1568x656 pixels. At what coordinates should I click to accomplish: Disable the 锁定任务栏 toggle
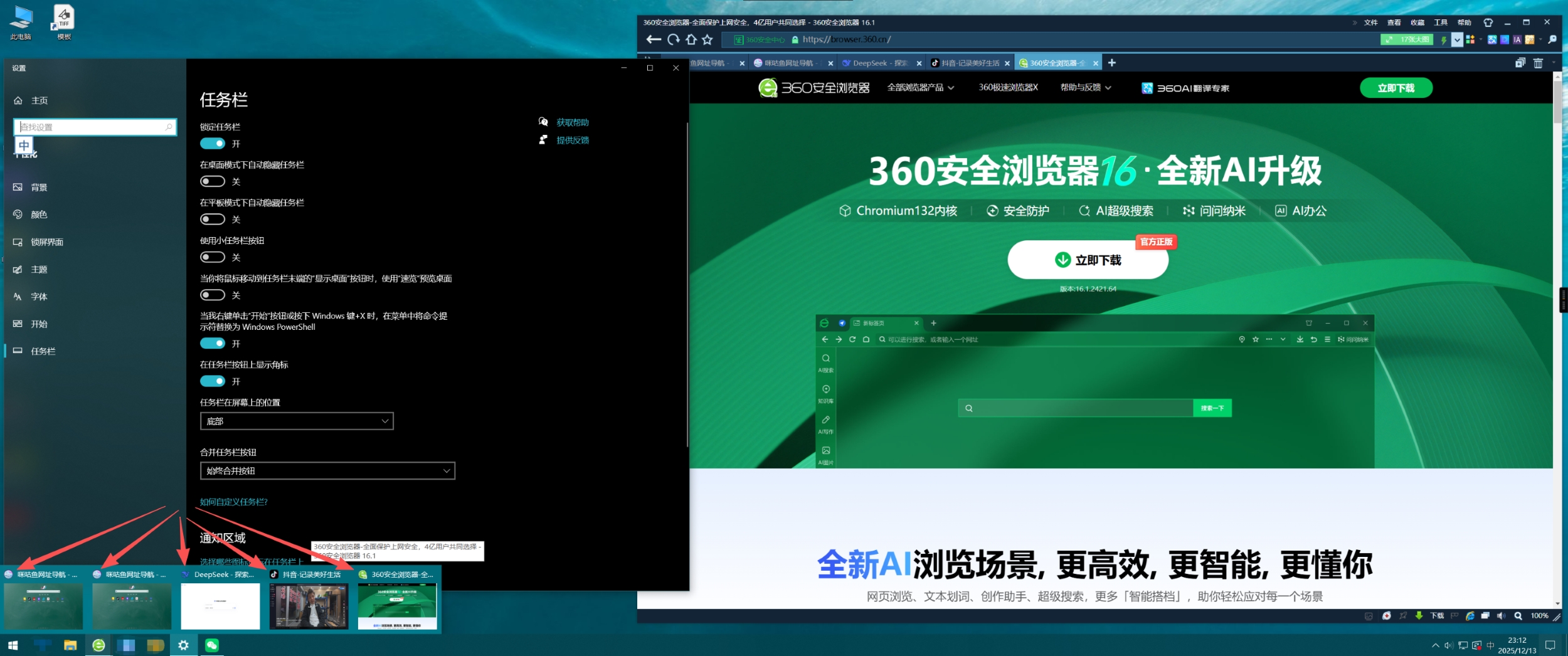point(213,143)
